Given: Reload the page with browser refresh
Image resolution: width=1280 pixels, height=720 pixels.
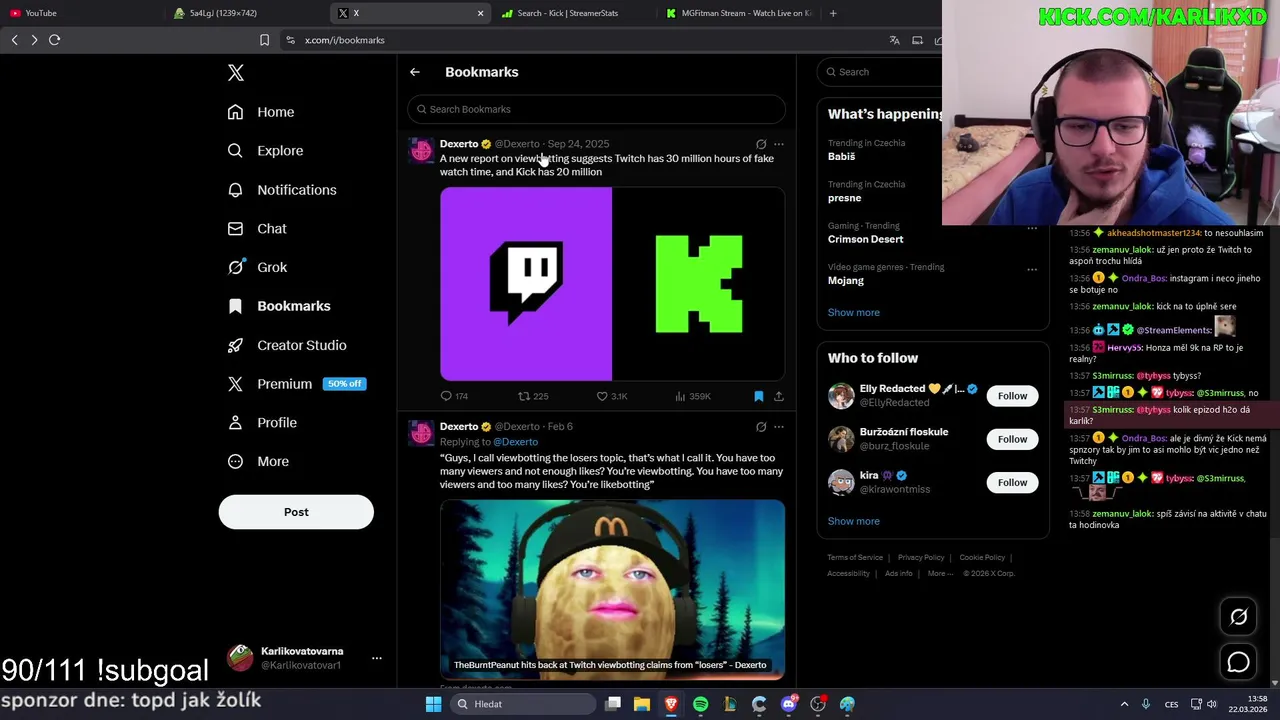Looking at the screenshot, I should pos(55,40).
